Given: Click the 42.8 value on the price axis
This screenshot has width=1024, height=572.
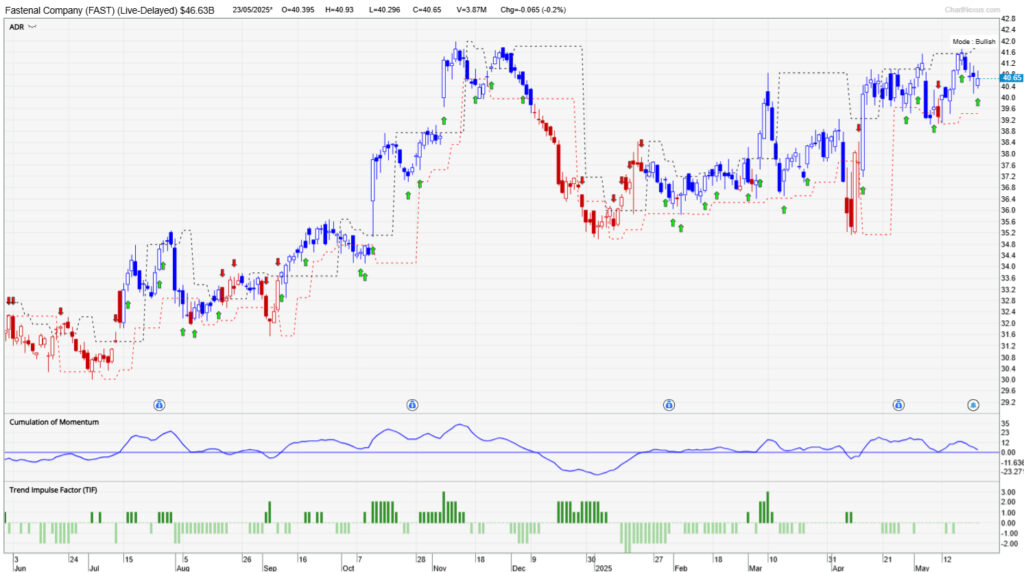Looking at the screenshot, I should click(1009, 19).
